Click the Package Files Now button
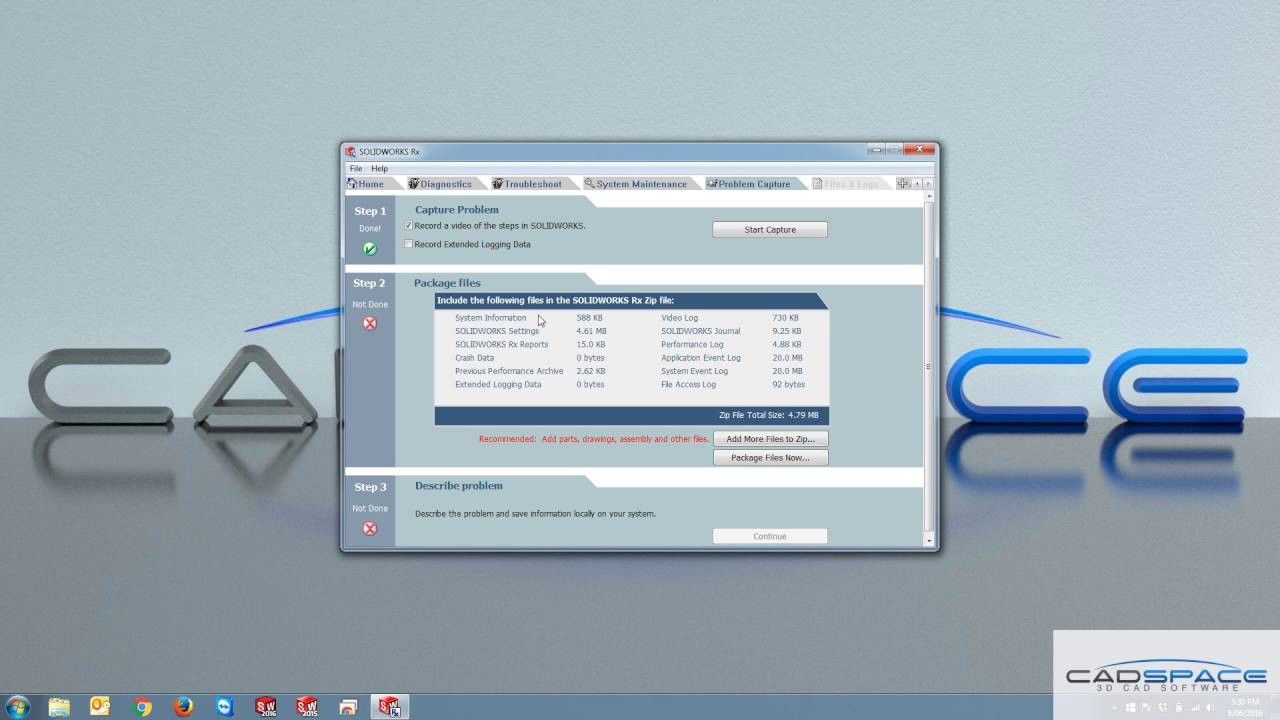 [x=771, y=458]
